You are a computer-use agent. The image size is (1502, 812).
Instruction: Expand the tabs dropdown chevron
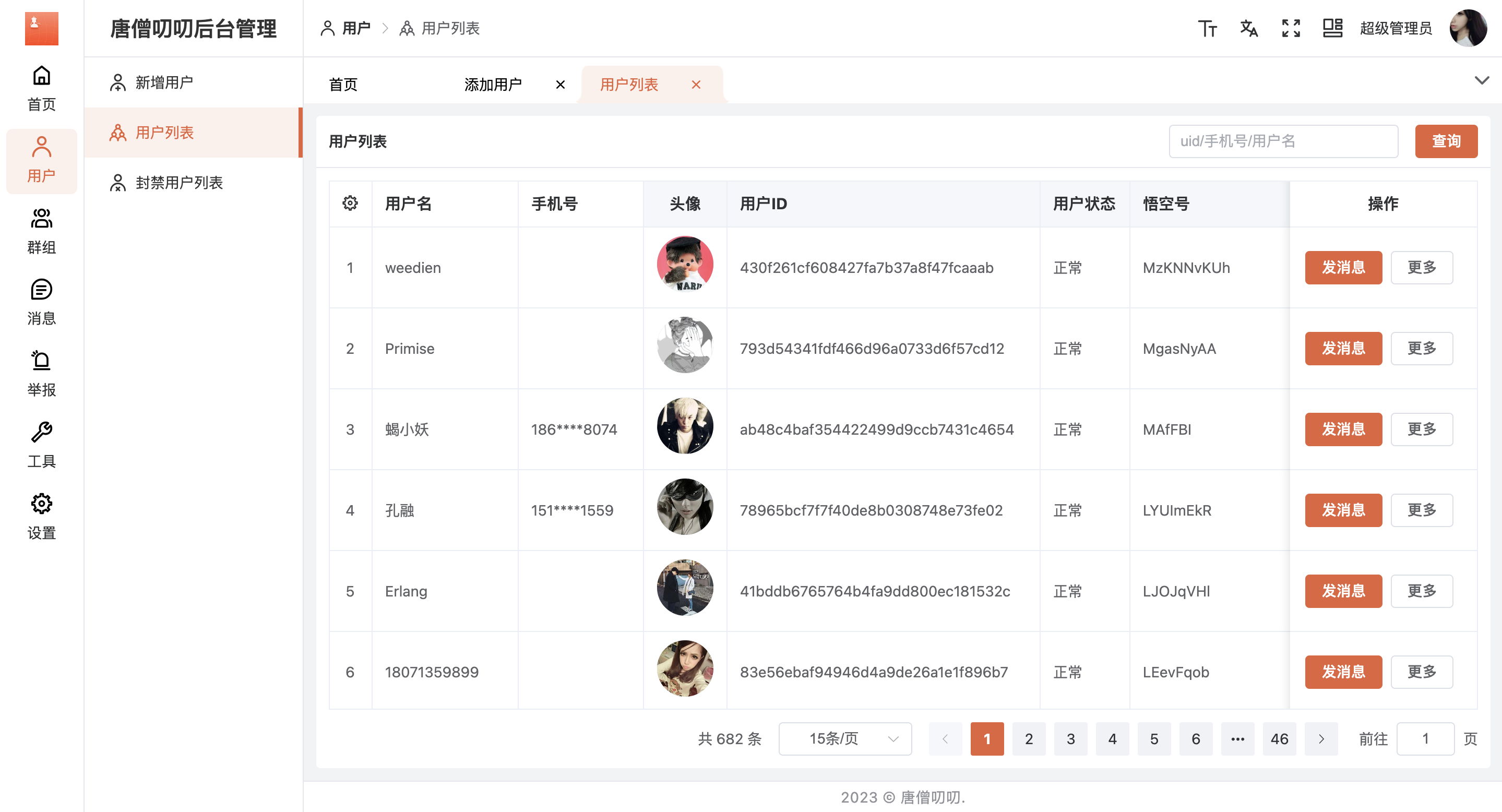click(x=1482, y=80)
